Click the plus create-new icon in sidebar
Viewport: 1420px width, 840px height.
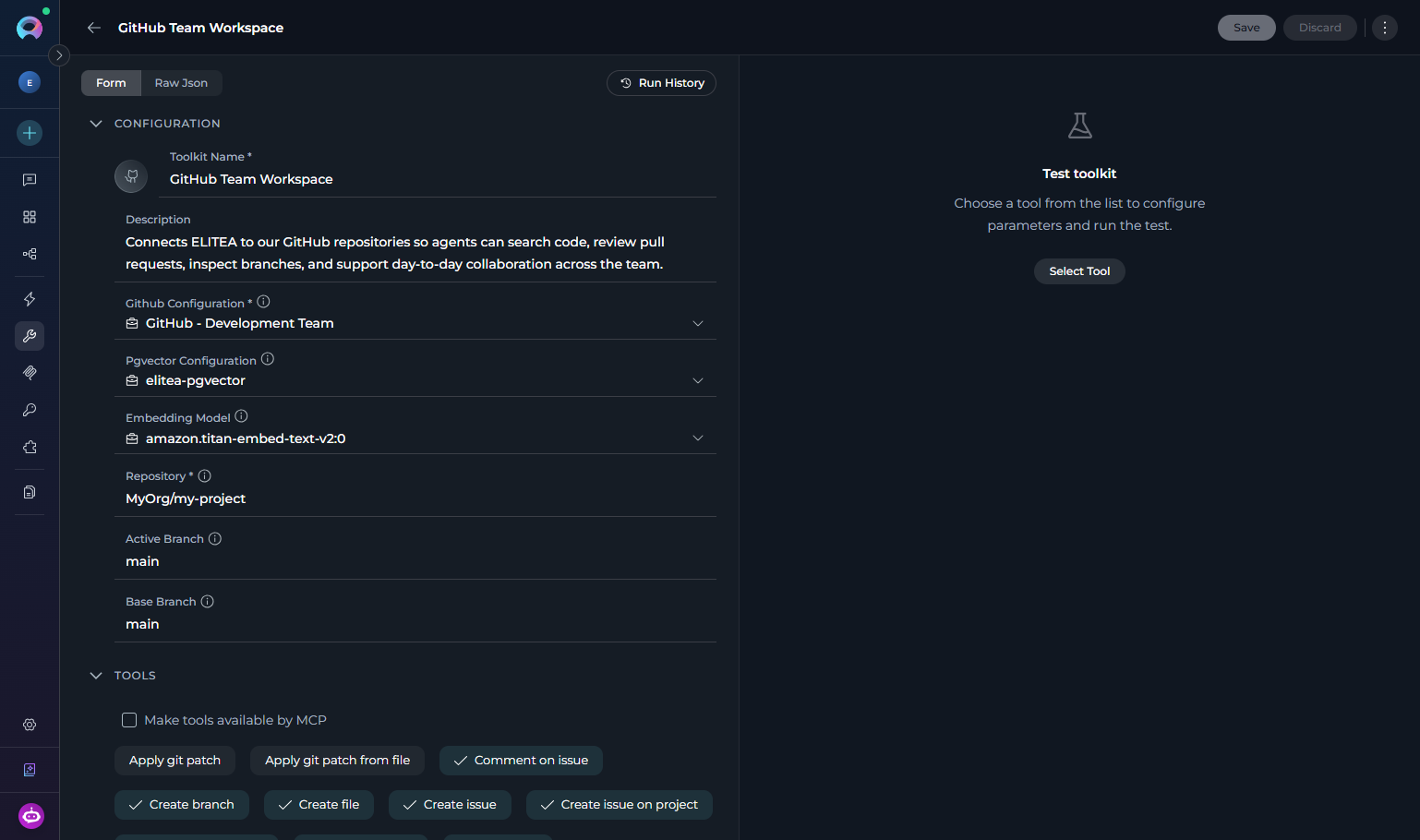[x=30, y=133]
